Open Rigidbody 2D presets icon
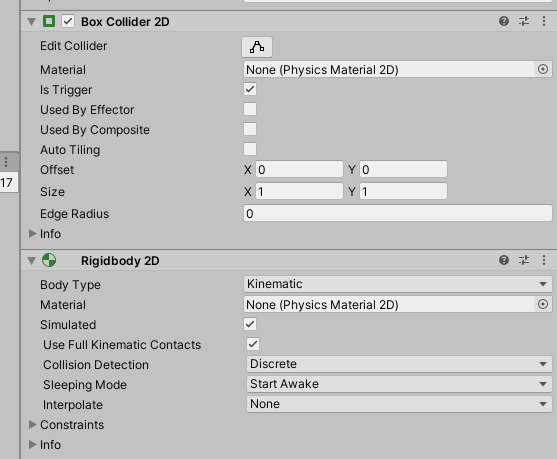Image resolution: width=557 pixels, height=459 pixels. coord(524,260)
